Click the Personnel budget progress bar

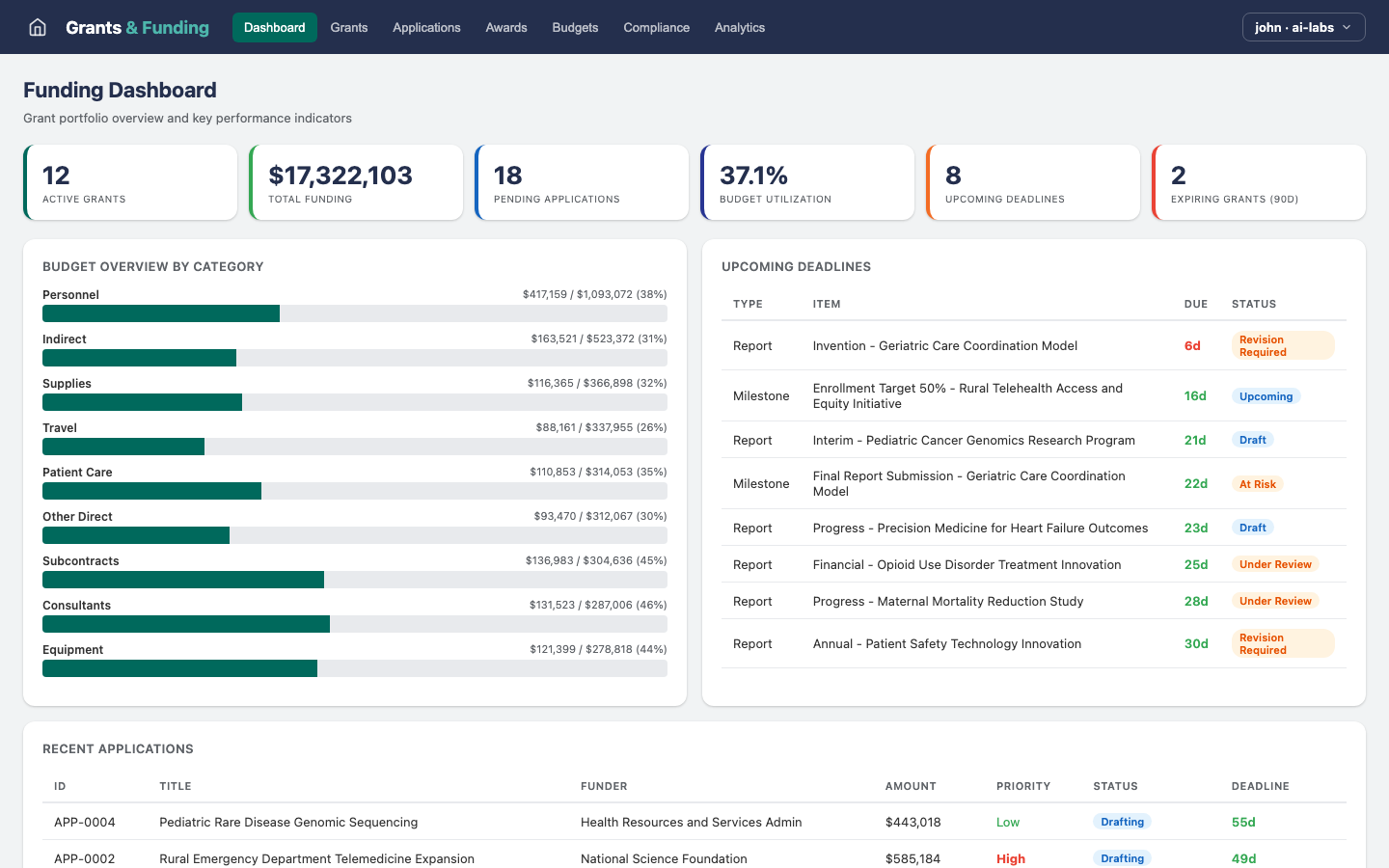pyautogui.click(x=354, y=313)
